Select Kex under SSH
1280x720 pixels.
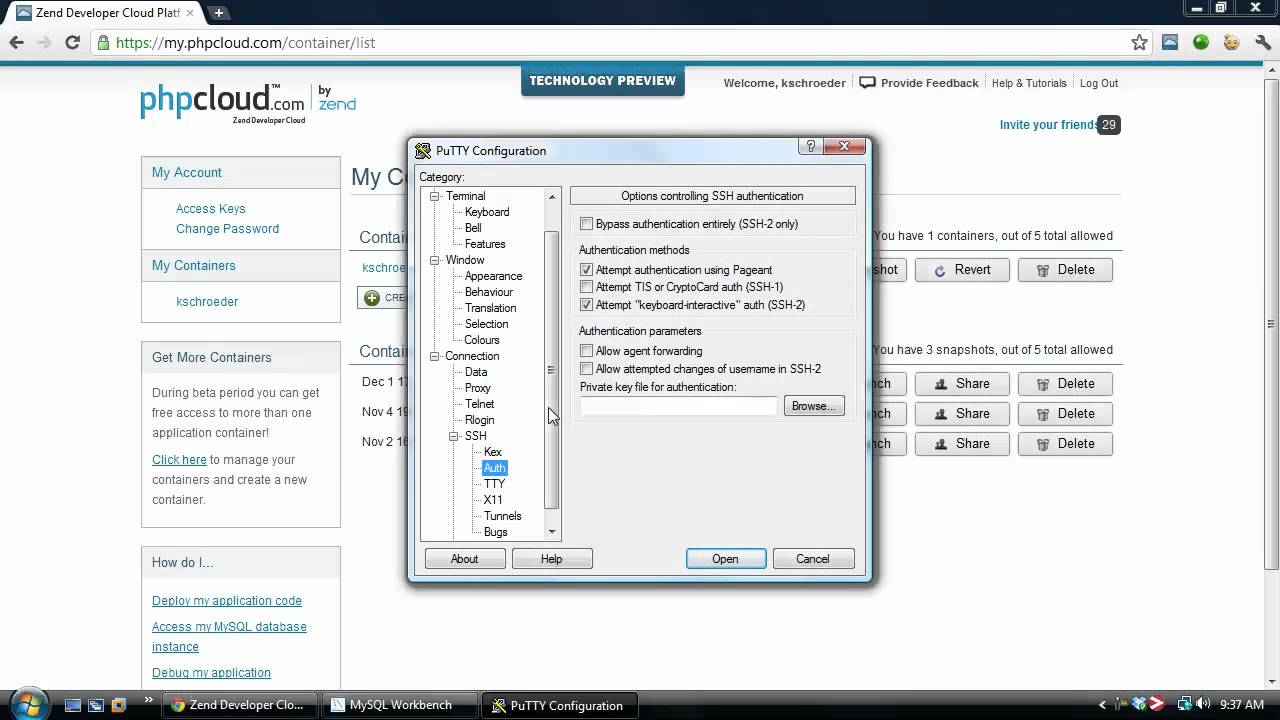(x=493, y=452)
